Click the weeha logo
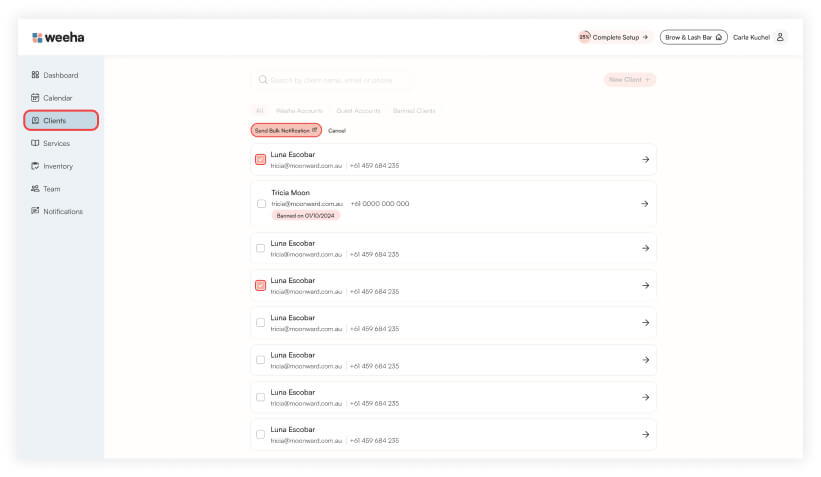Image resolution: width=821 pixels, height=477 pixels. (x=58, y=37)
